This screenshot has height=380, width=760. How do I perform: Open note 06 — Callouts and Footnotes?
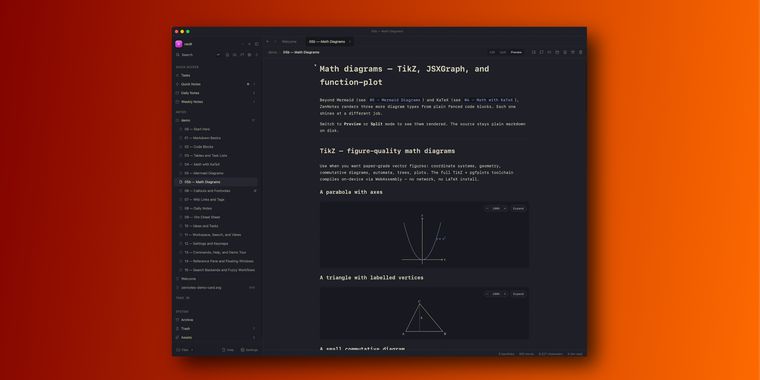tap(217, 190)
